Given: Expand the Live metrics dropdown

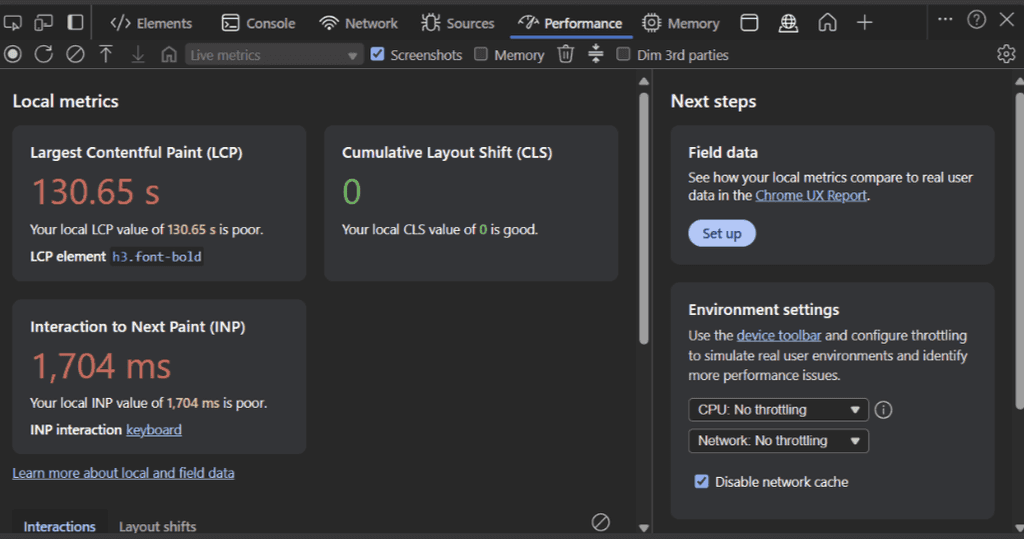Looking at the screenshot, I should coord(274,56).
